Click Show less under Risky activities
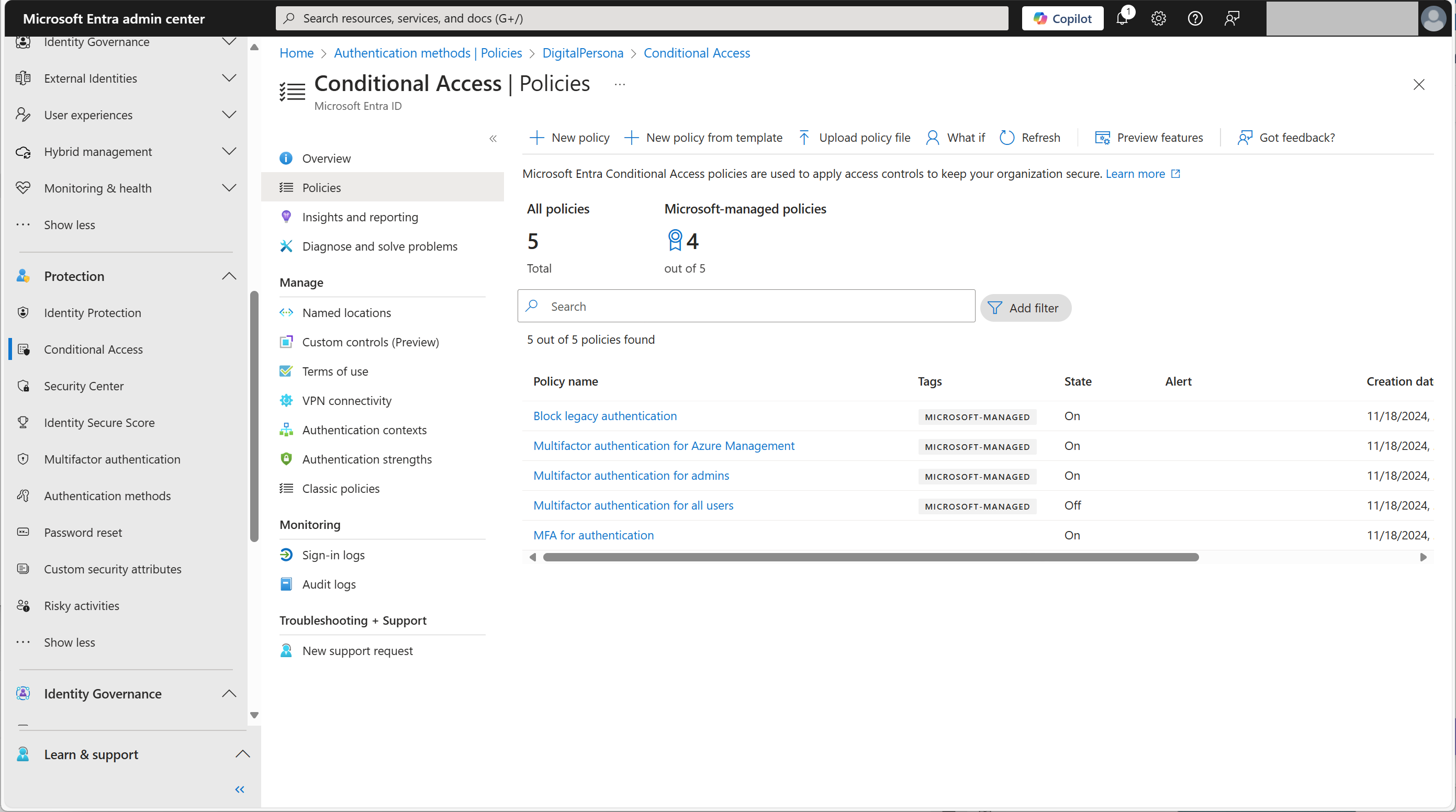Viewport: 1456px width, 812px height. coord(70,642)
